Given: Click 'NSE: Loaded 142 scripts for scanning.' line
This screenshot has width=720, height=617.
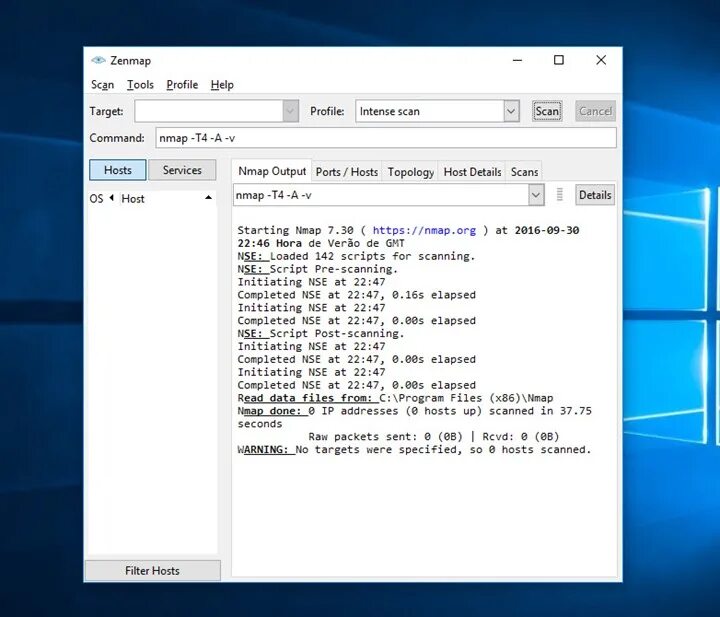Looking at the screenshot, I should tap(356, 256).
